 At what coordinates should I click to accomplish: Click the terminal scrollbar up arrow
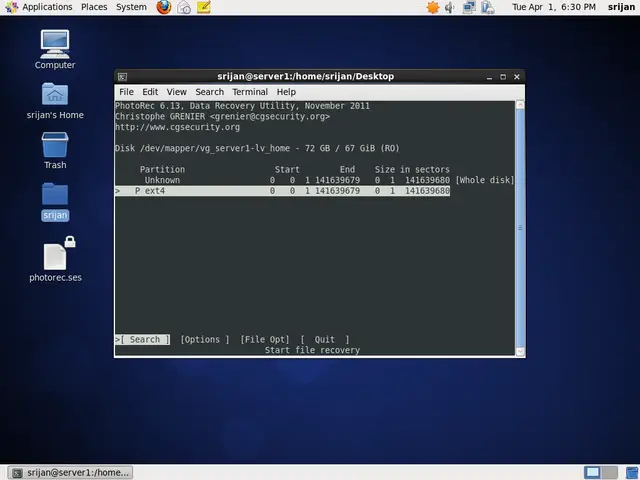(520, 105)
